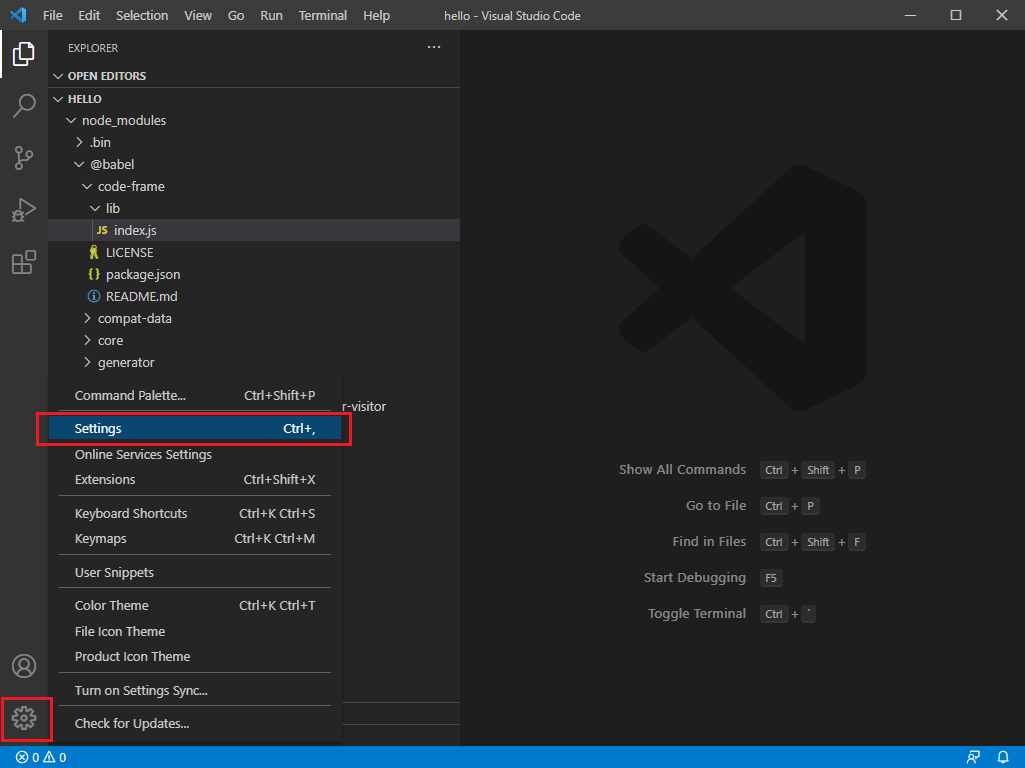The width and height of the screenshot is (1025, 768).
Task: Collapse the @babel folder
Action: click(79, 164)
